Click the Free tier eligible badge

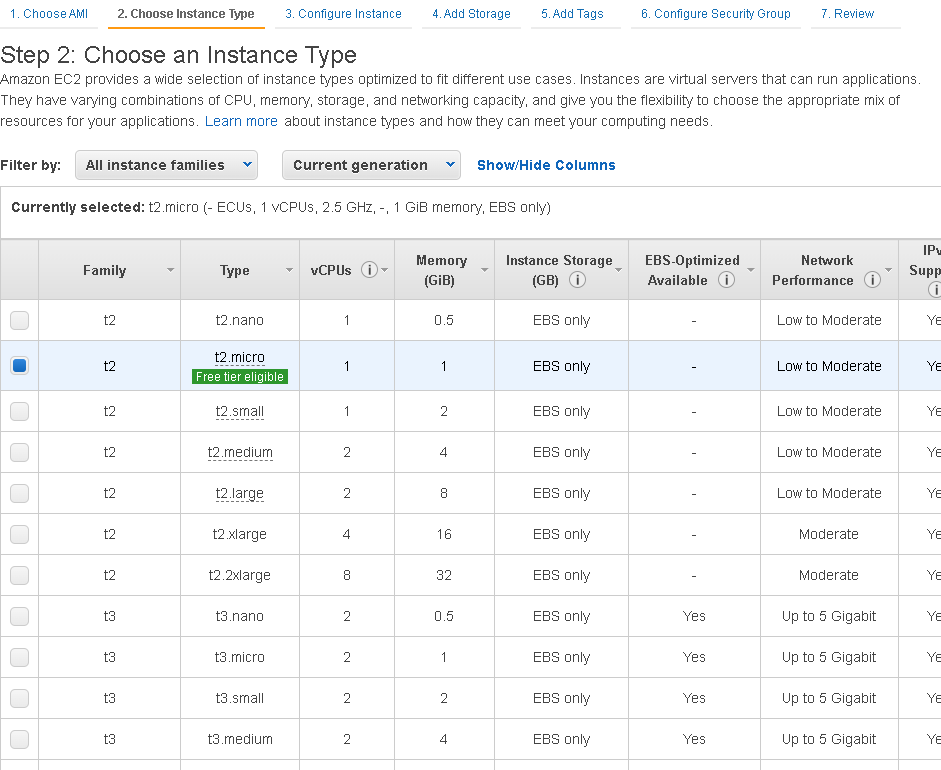(x=240, y=376)
